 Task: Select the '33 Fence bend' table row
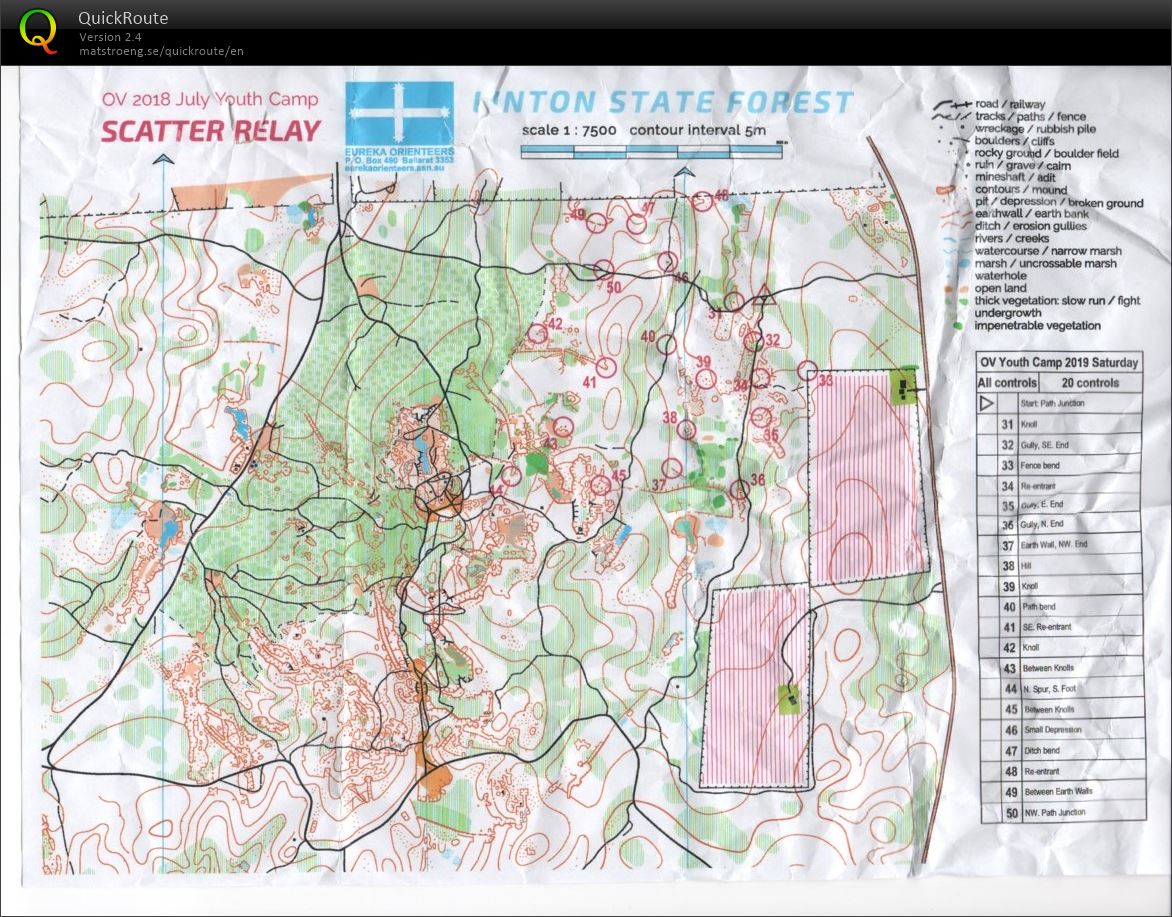tap(1059, 466)
